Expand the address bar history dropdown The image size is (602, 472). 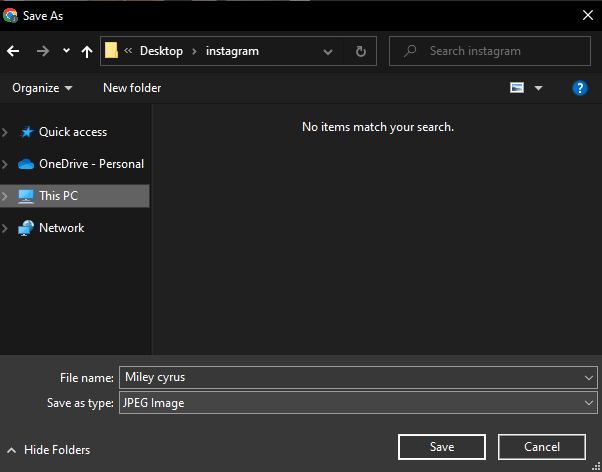click(328, 51)
